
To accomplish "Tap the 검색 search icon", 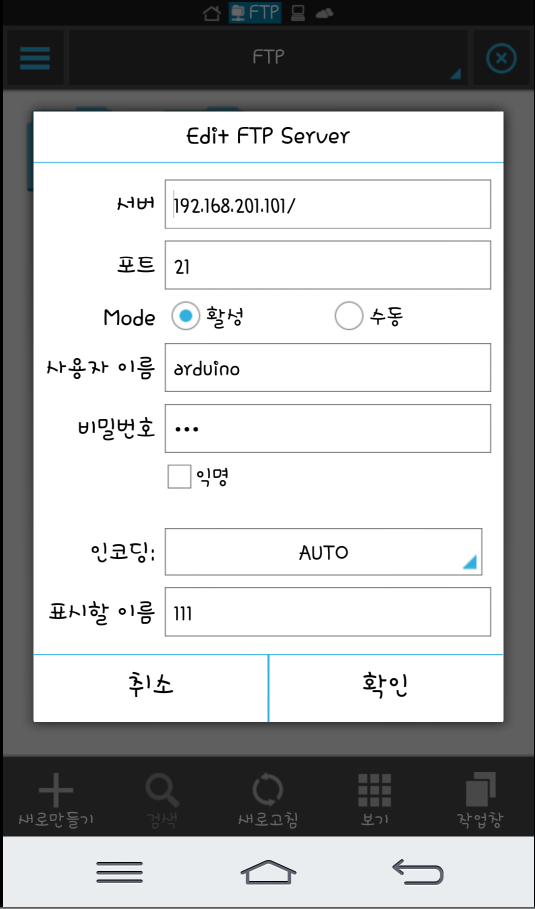I will tap(162, 791).
